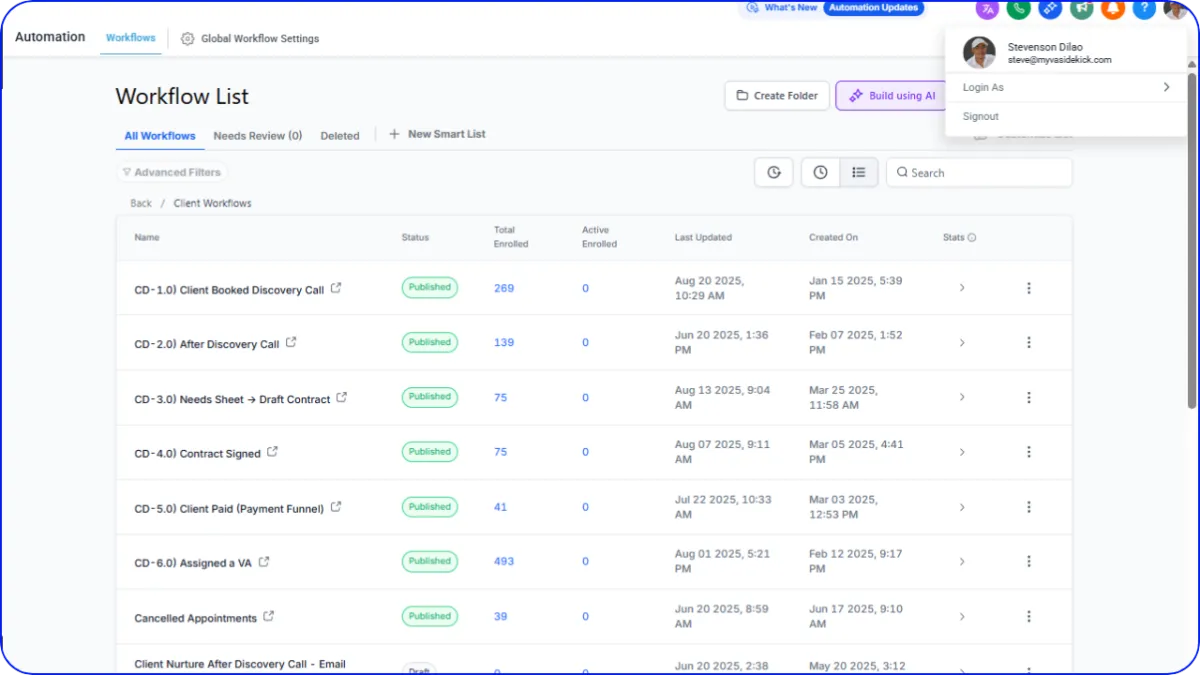Open CD-1.0 workflow external link icon
This screenshot has height=675, width=1200.
coord(336,288)
